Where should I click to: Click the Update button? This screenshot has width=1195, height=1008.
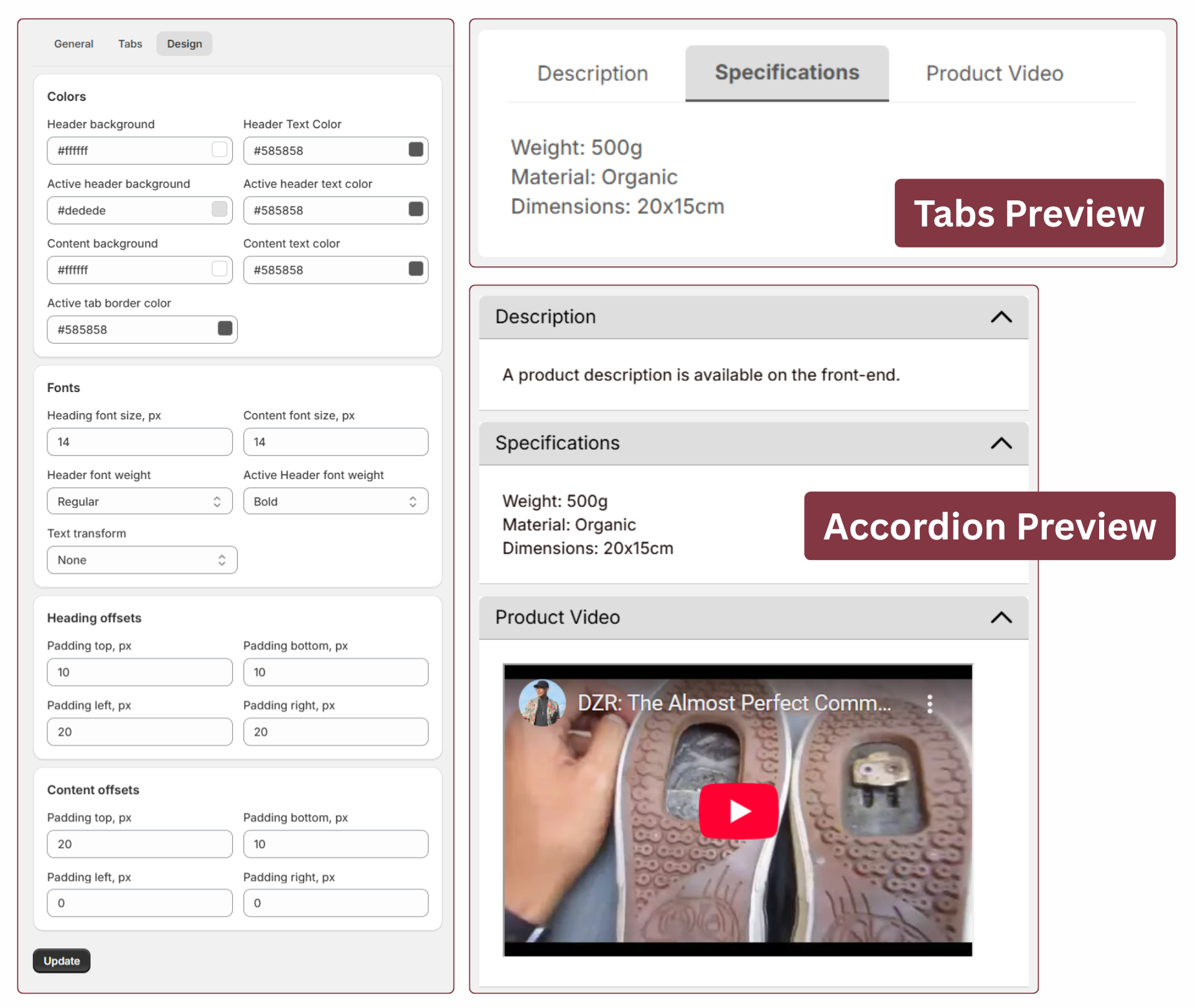[x=62, y=961]
